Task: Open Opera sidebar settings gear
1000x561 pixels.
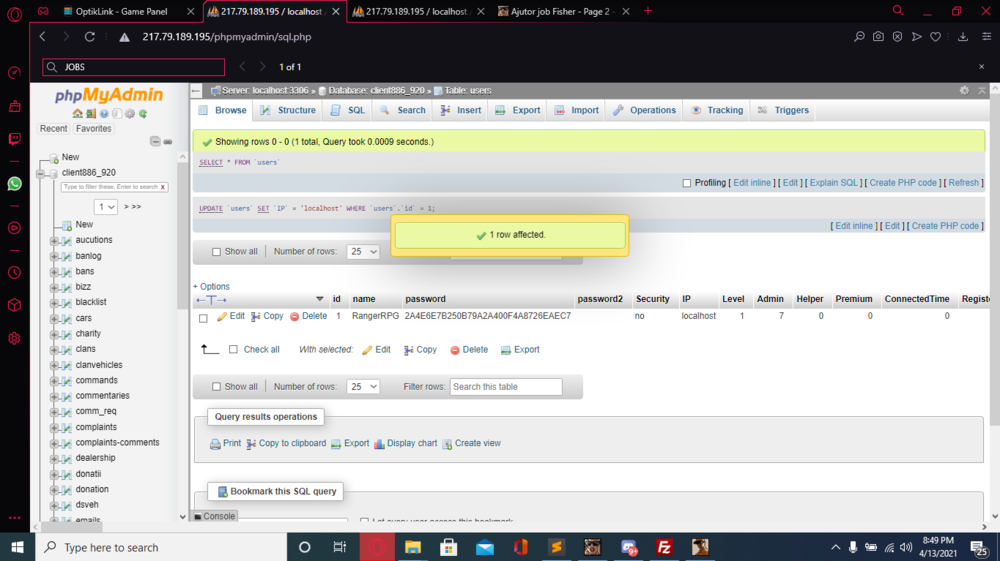Action: [x=14, y=339]
